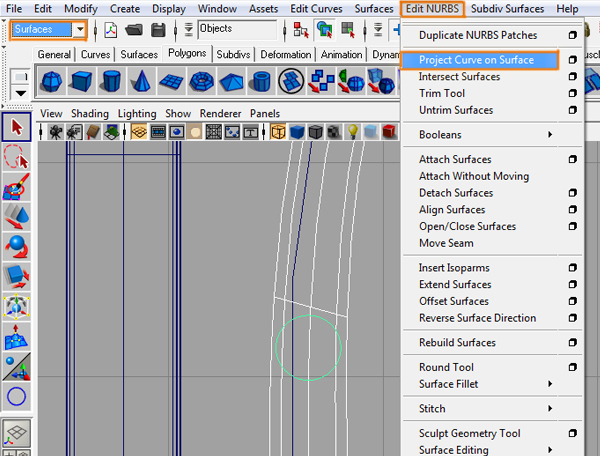Toggle the viewport Grid display

coord(139,132)
